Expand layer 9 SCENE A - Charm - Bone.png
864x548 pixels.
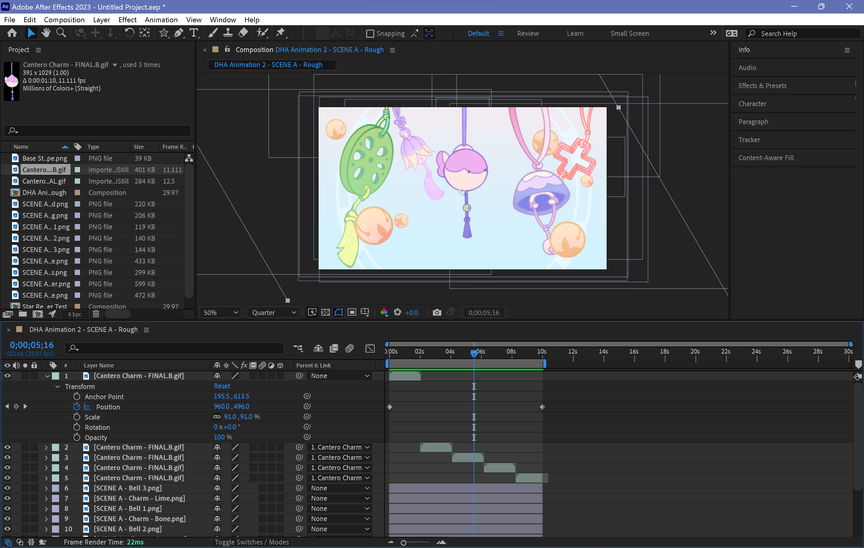(47, 519)
